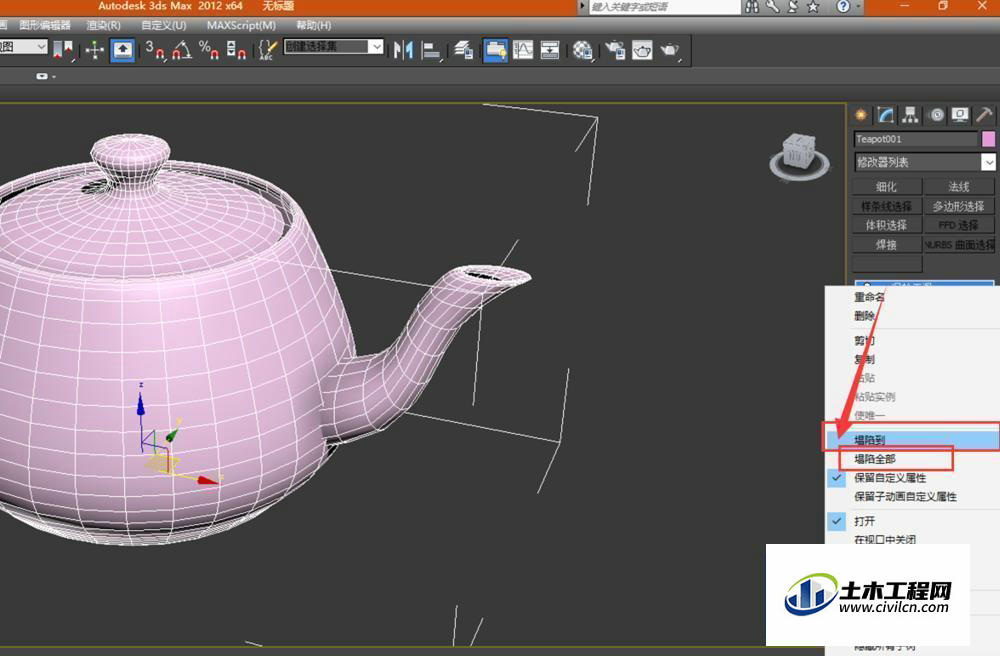Screen dimensions: 1000x656
Task: Toggle the Graphite Modeling Tools ribbon icon
Action: click(496, 50)
